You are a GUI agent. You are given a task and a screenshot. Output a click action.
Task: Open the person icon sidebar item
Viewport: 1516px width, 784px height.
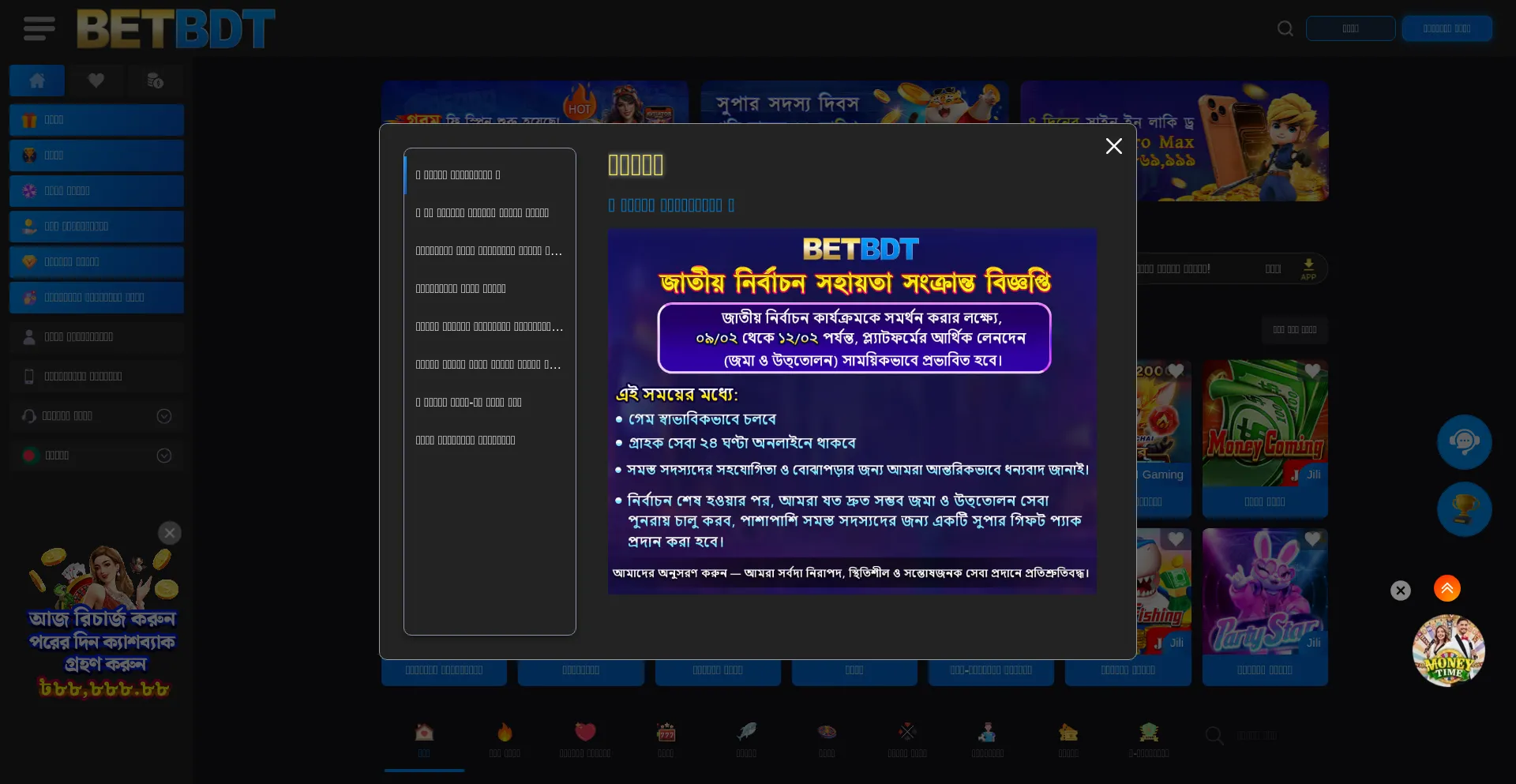96,337
